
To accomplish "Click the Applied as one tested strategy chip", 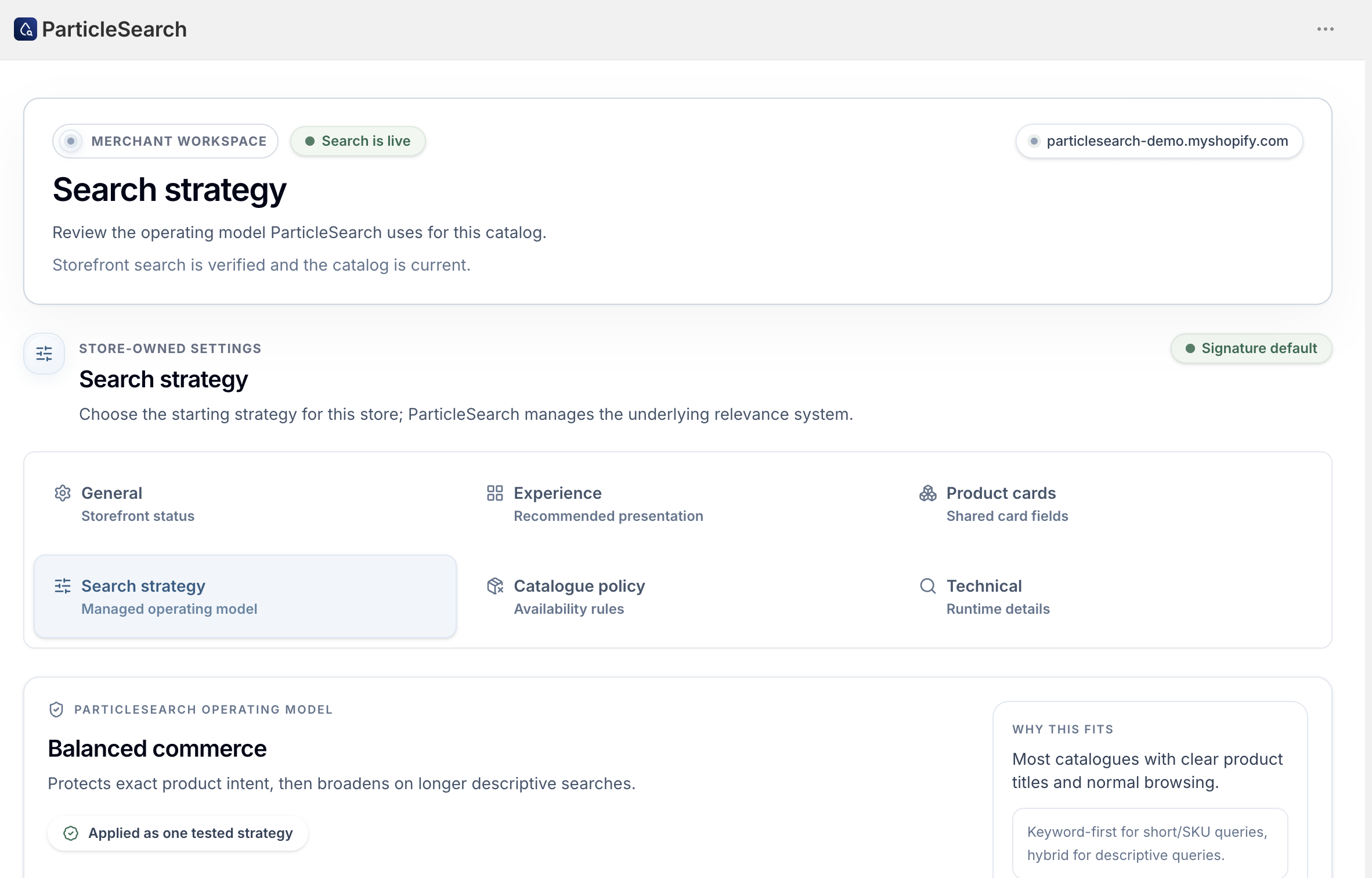I will (178, 833).
